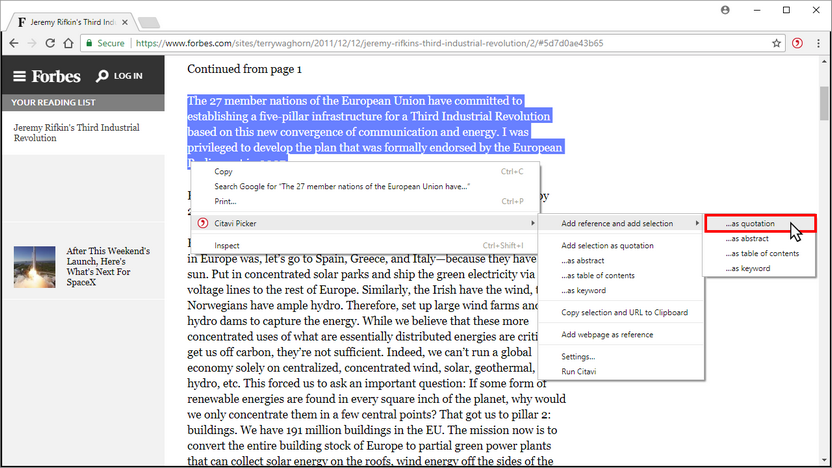Click the green Secure padlock icon
Screen dimensions: 832x468
point(89,44)
